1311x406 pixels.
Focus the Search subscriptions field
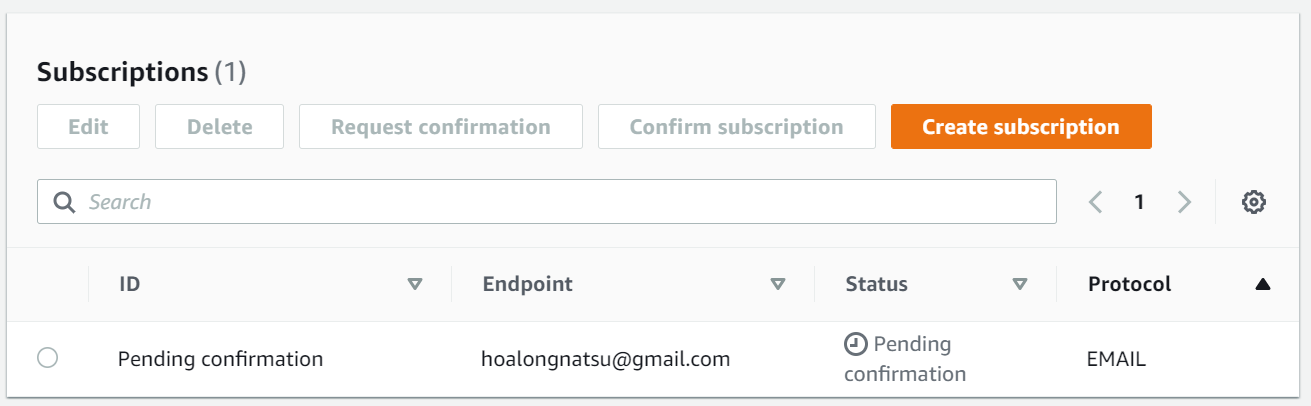pos(560,202)
